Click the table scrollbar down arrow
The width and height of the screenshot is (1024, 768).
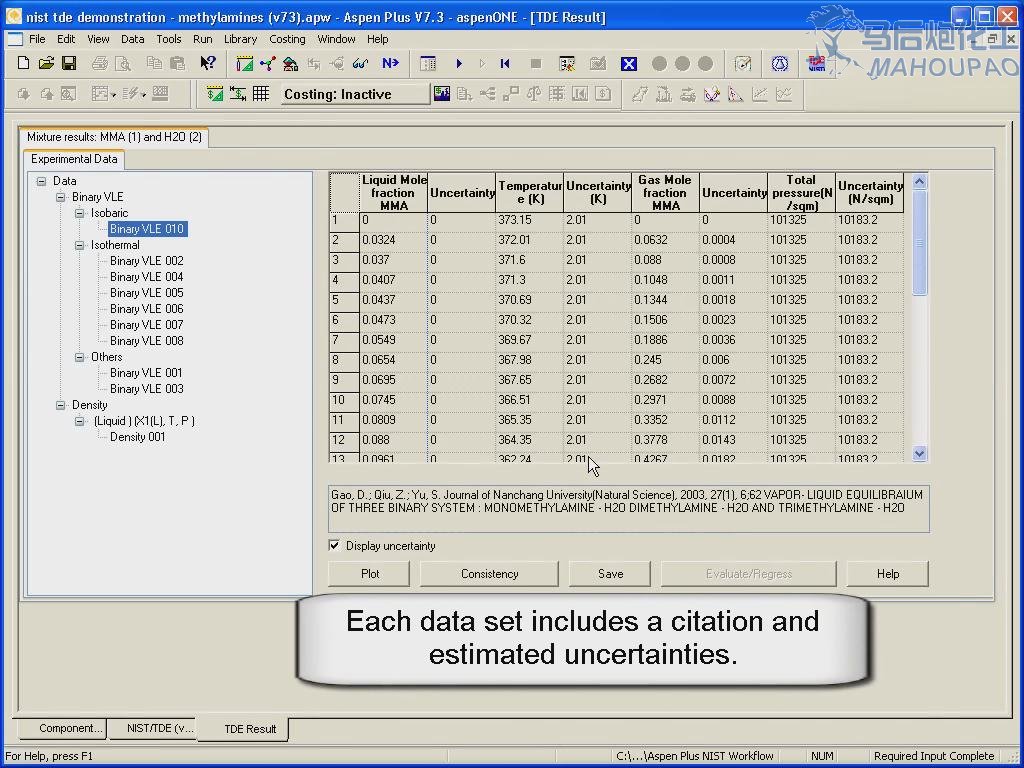tap(920, 453)
